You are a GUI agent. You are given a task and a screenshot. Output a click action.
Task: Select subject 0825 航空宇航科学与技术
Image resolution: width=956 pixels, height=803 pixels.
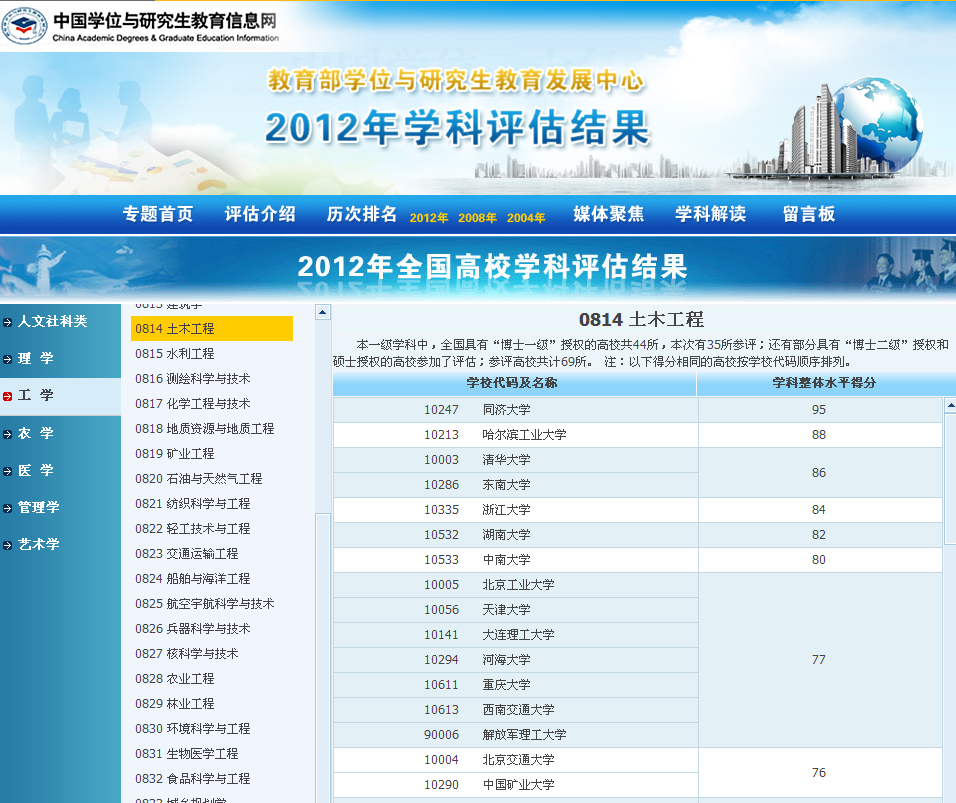(205, 604)
